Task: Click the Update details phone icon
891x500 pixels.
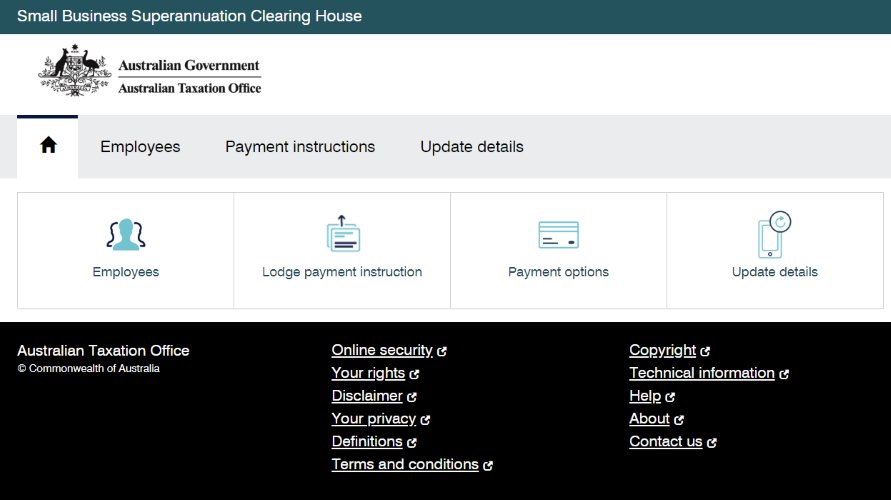Action: [x=775, y=235]
